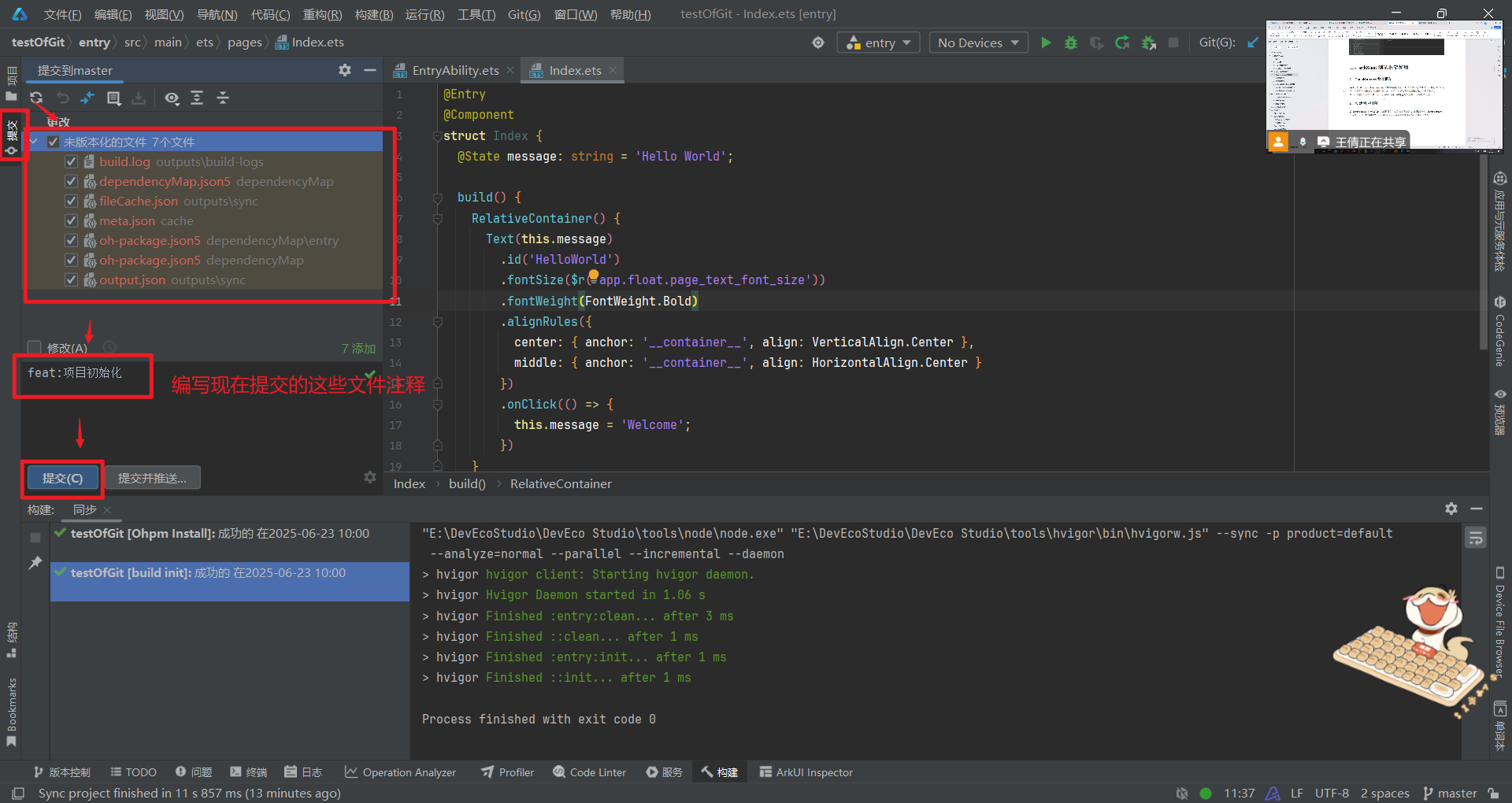Click stop build square icon

pos(35,537)
